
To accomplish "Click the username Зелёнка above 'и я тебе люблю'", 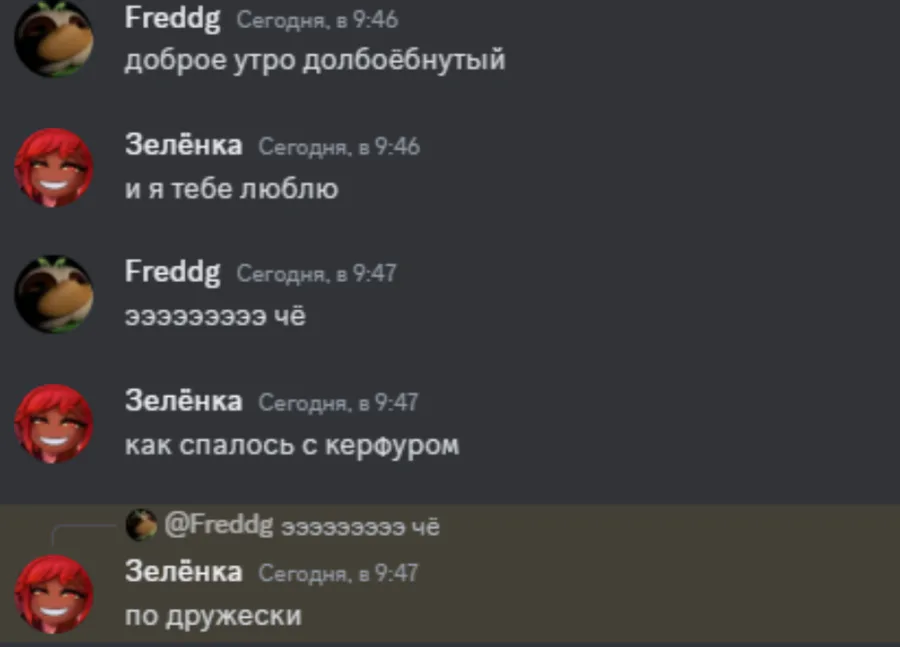I will [x=184, y=144].
